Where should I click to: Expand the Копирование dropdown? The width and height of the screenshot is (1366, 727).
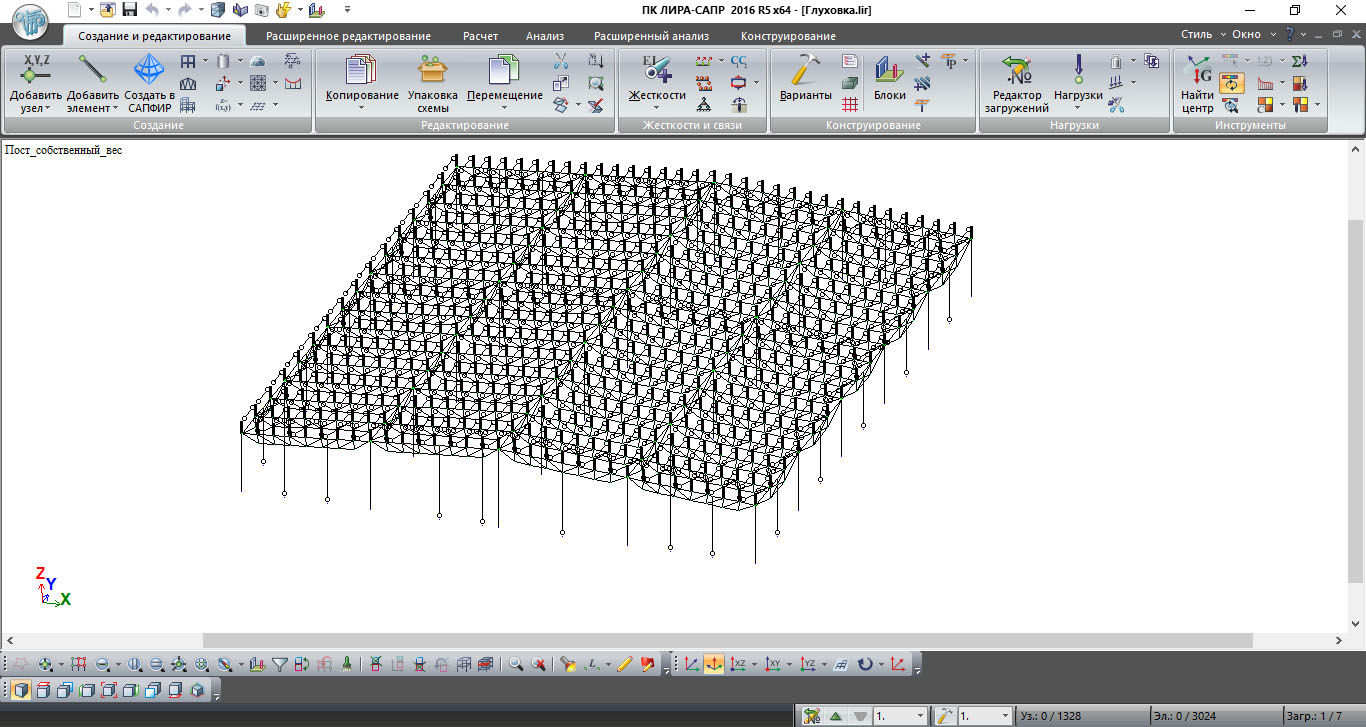point(361,107)
